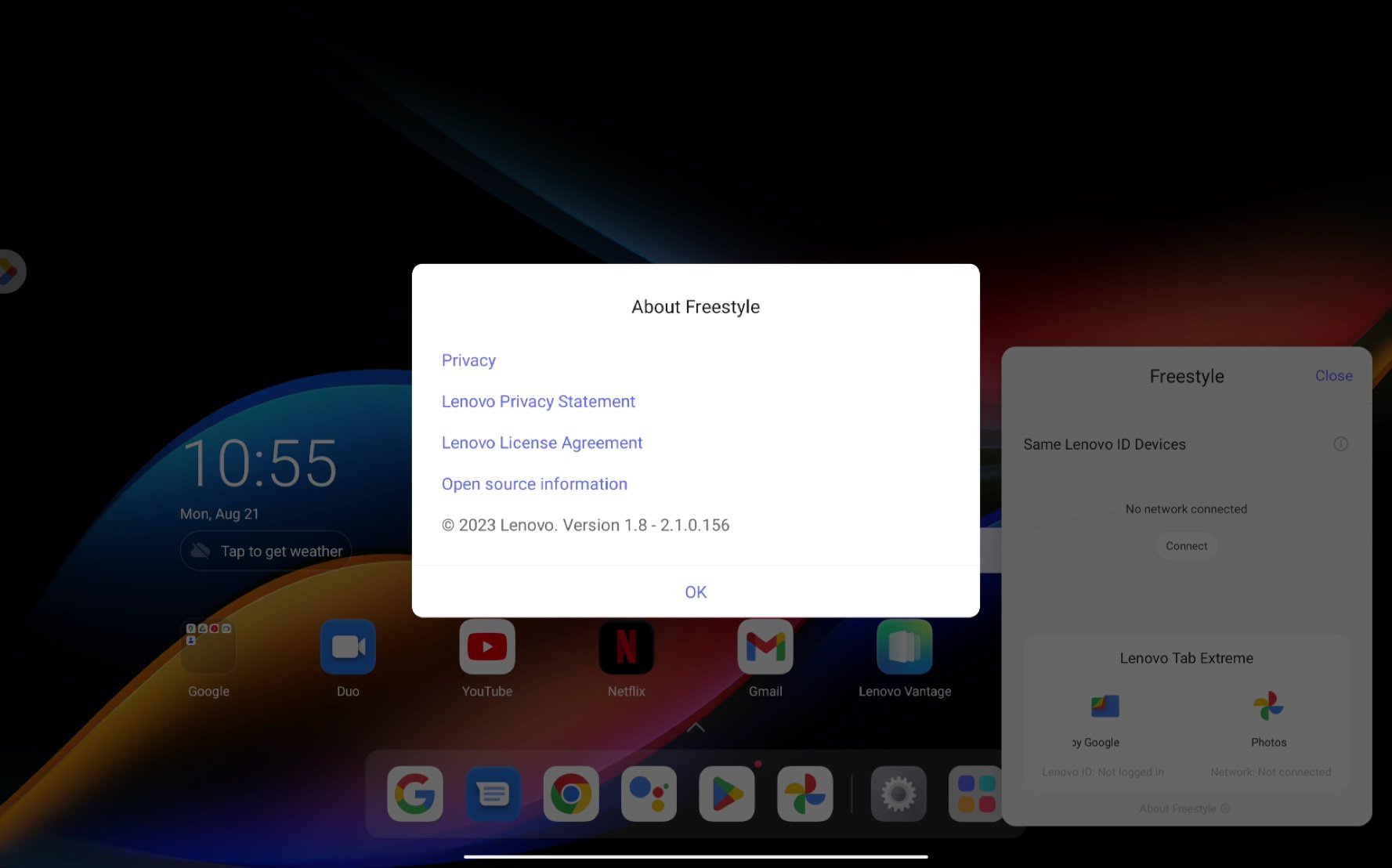Open the Lenovo Privacy Statement link
Viewport: 1392px width, 868px height.
point(538,401)
